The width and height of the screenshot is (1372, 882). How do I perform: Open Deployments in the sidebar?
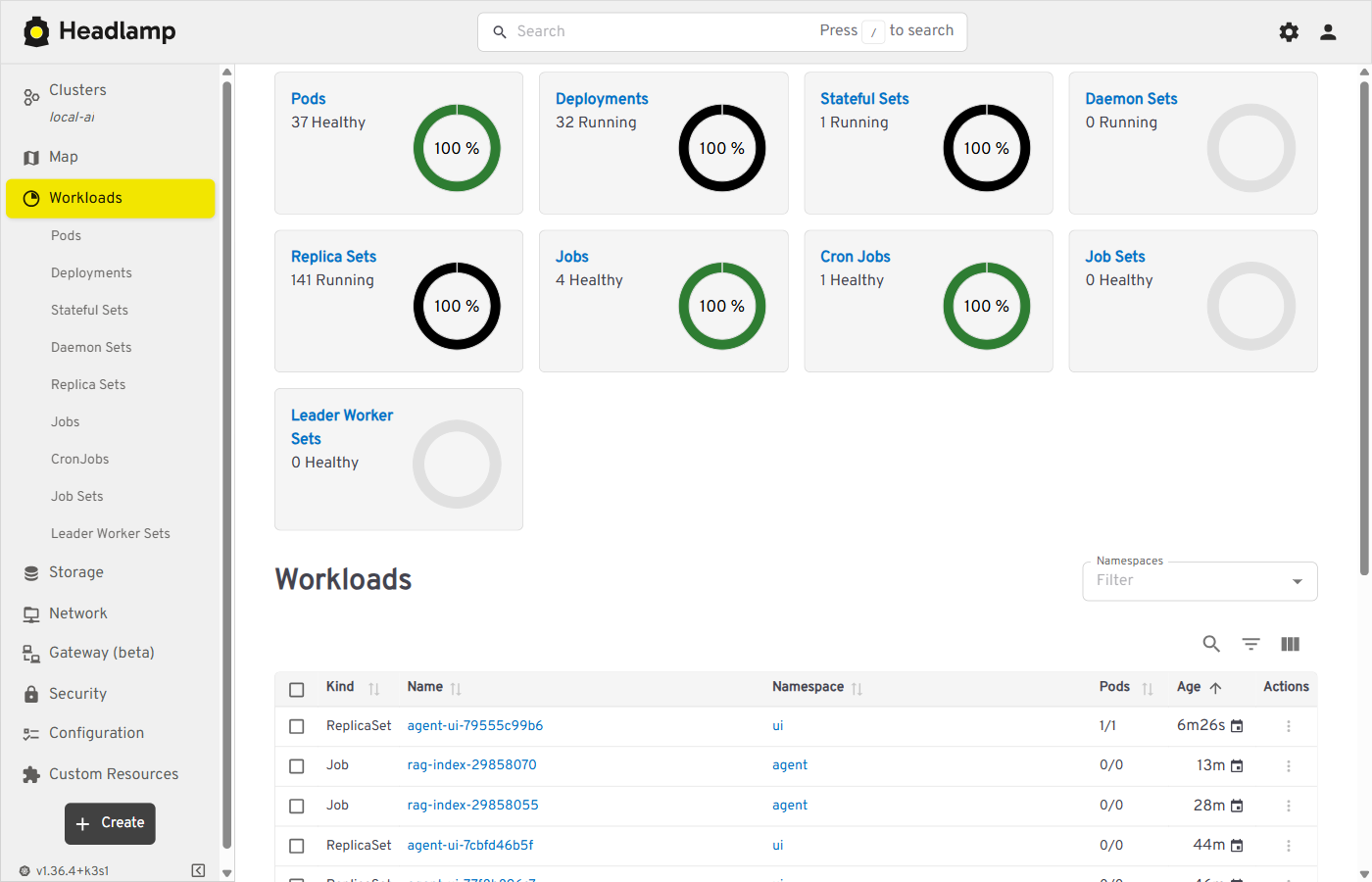pos(91,272)
